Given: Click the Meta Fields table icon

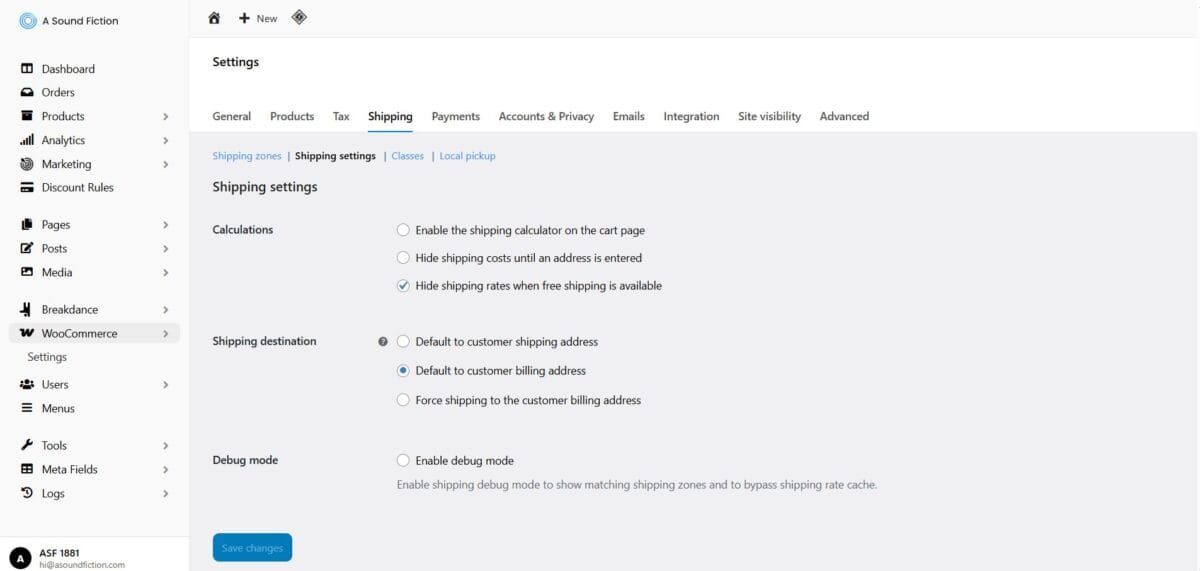Looking at the screenshot, I should pyautogui.click(x=27, y=469).
